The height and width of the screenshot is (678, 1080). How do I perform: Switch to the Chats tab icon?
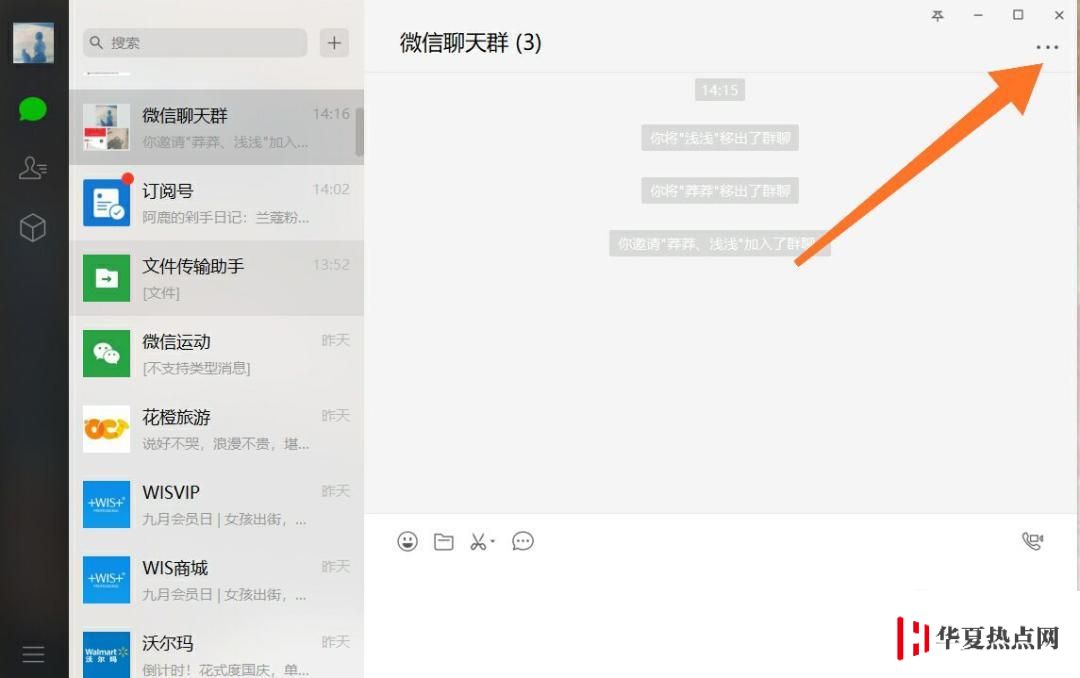point(32,109)
